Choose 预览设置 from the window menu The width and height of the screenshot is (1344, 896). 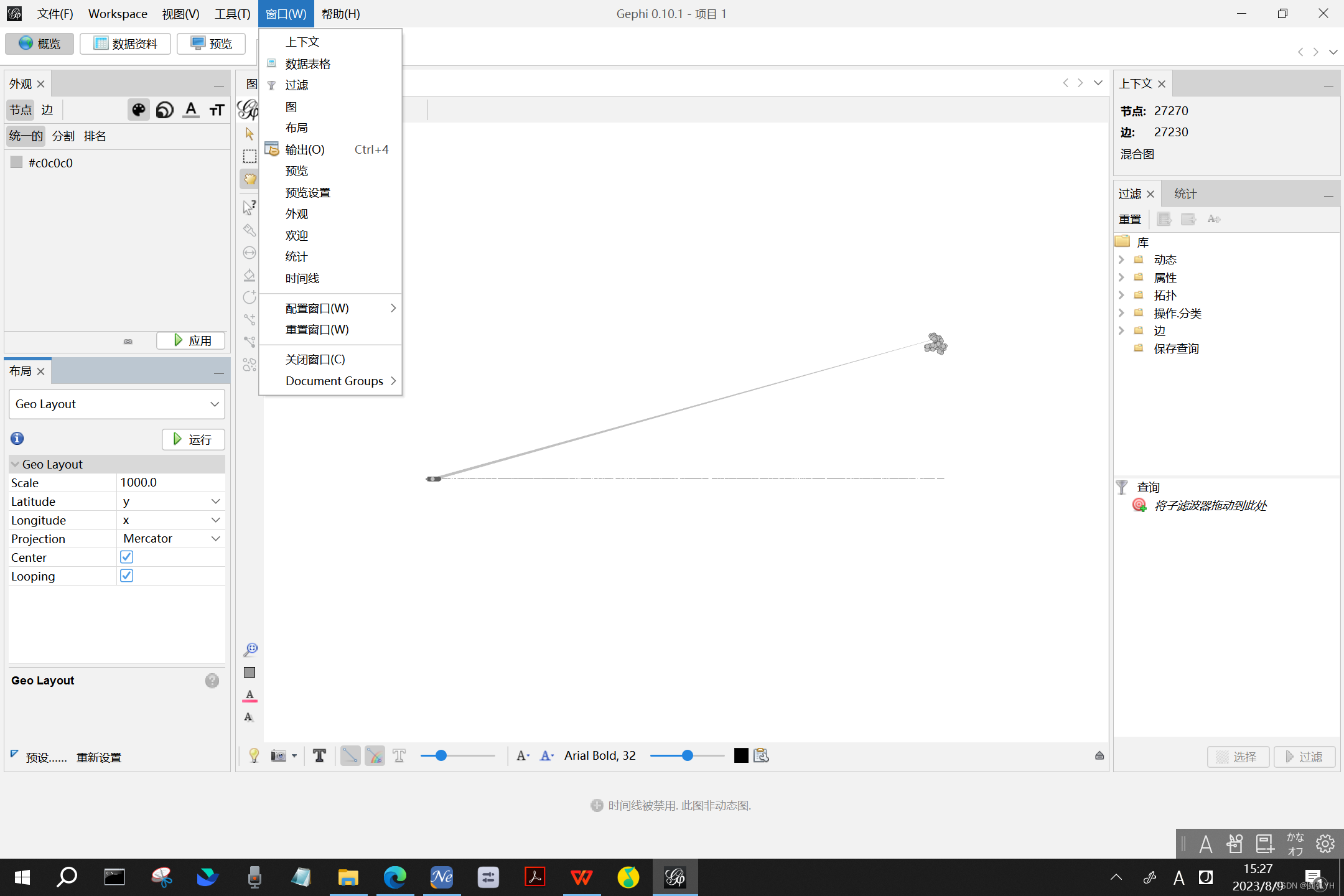pos(307,192)
